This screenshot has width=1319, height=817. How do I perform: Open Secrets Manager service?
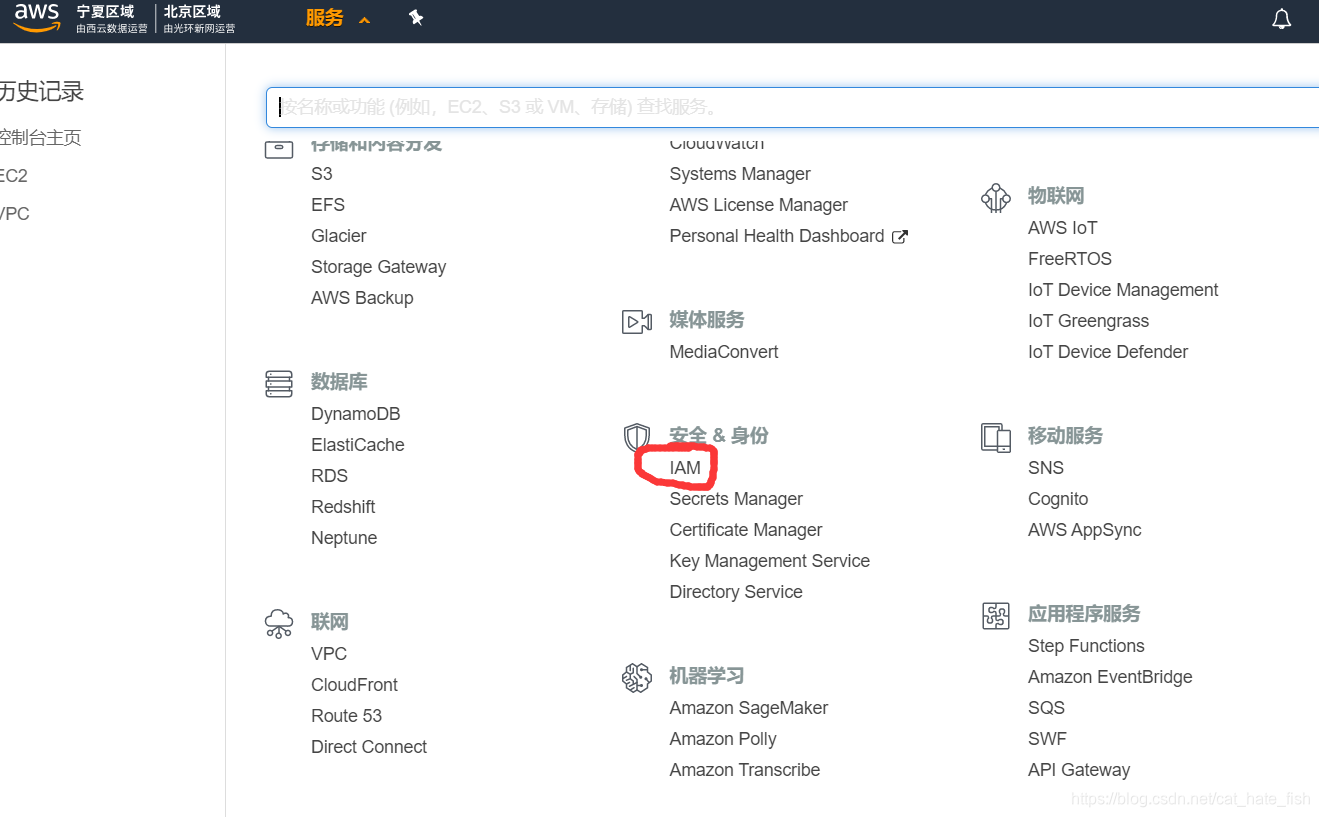pyautogui.click(x=736, y=499)
